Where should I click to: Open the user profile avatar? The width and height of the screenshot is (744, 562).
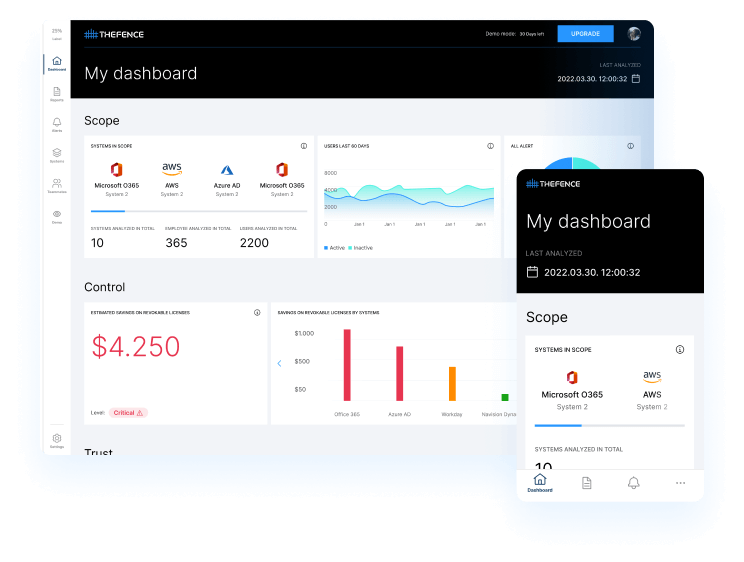coord(634,34)
